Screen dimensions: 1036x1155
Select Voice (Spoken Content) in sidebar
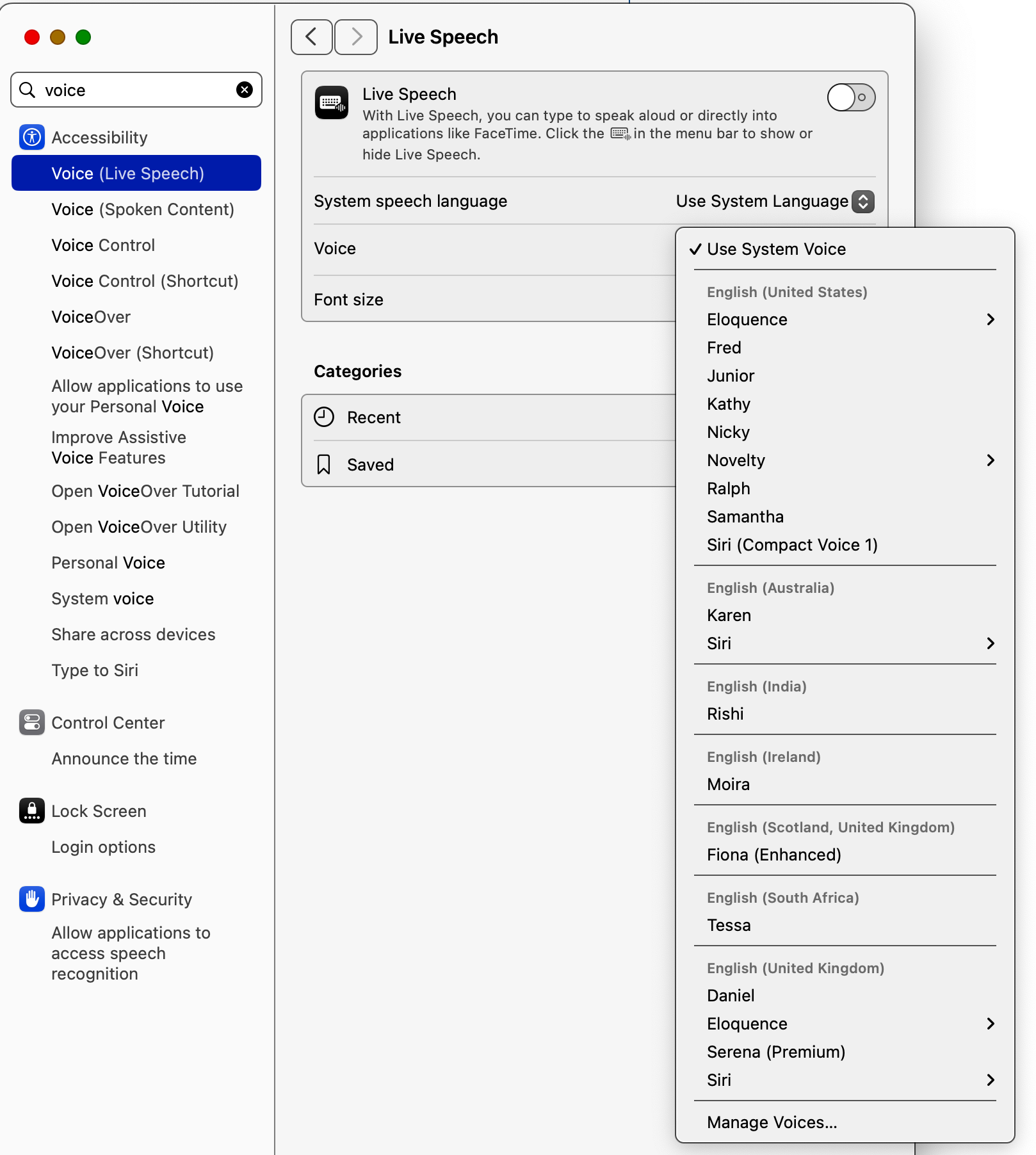point(143,209)
